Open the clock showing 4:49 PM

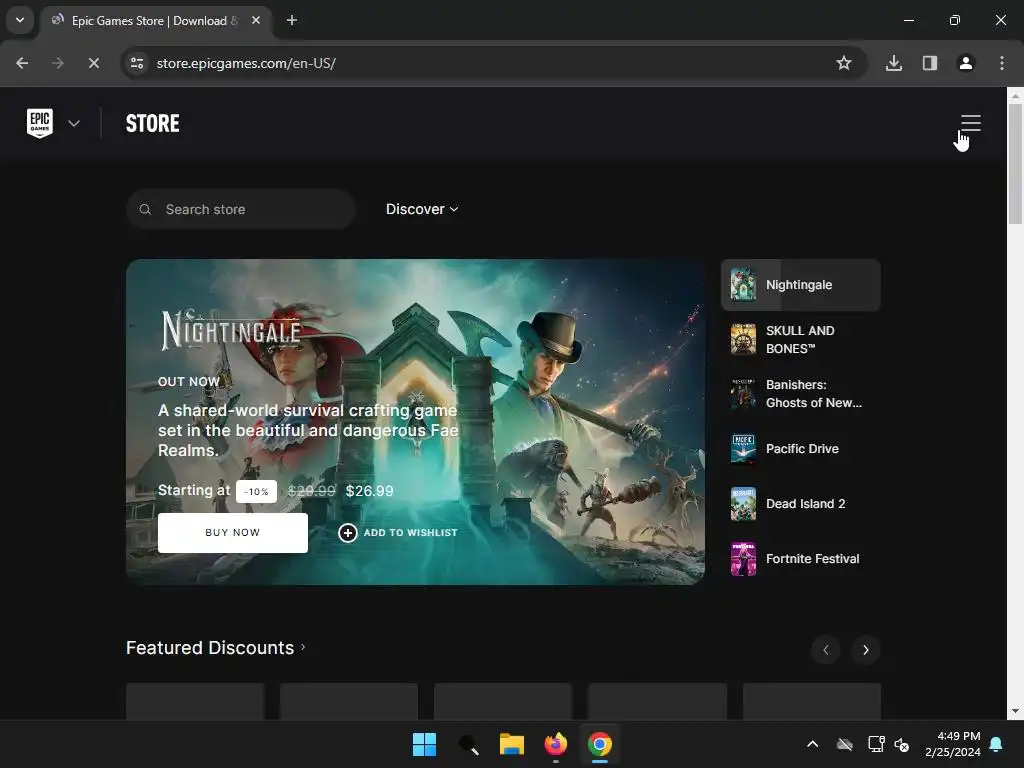tap(953, 744)
